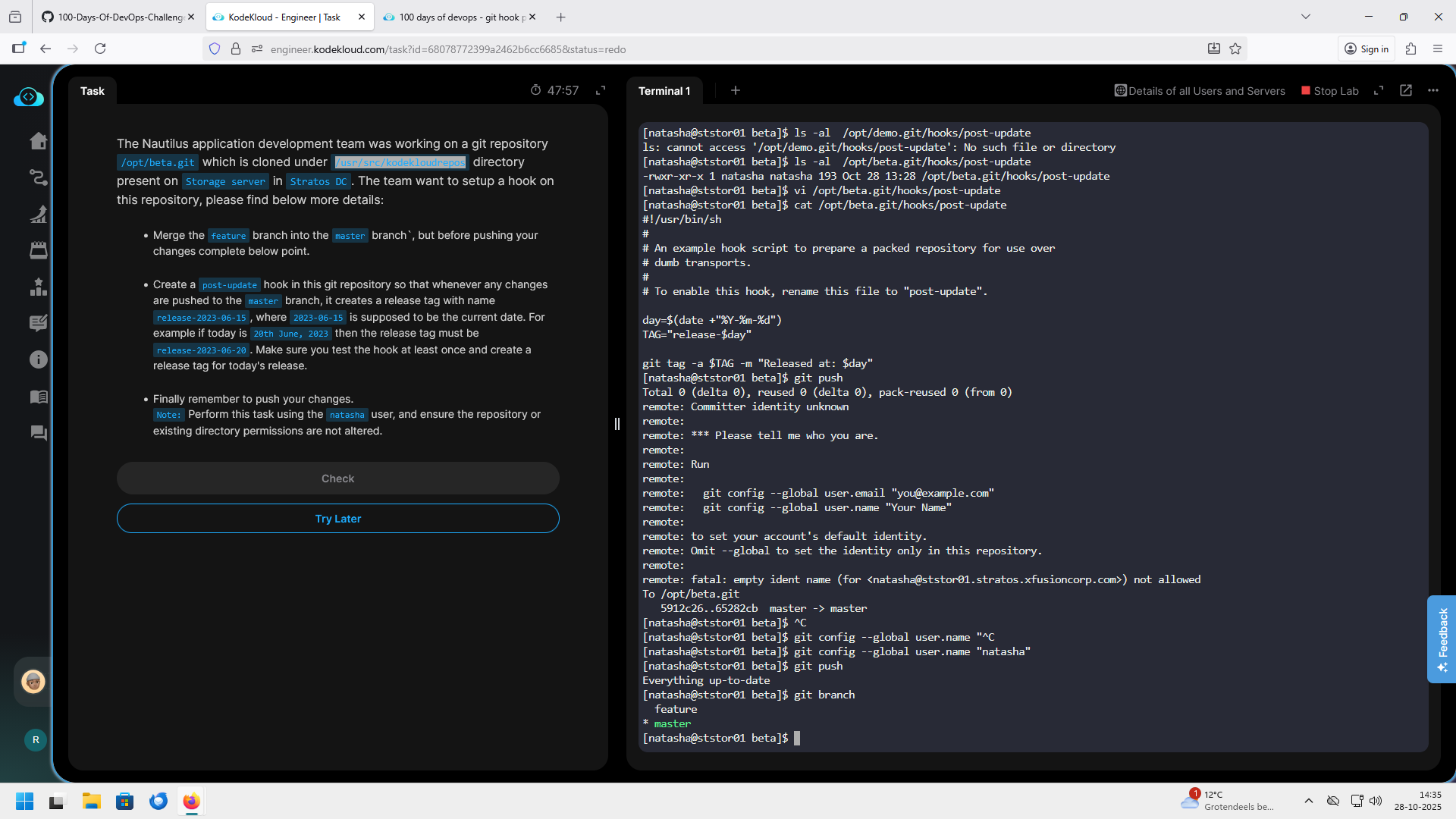Click the panel divider handle between task and terminal
The width and height of the screenshot is (1456, 819).
pyautogui.click(x=617, y=424)
